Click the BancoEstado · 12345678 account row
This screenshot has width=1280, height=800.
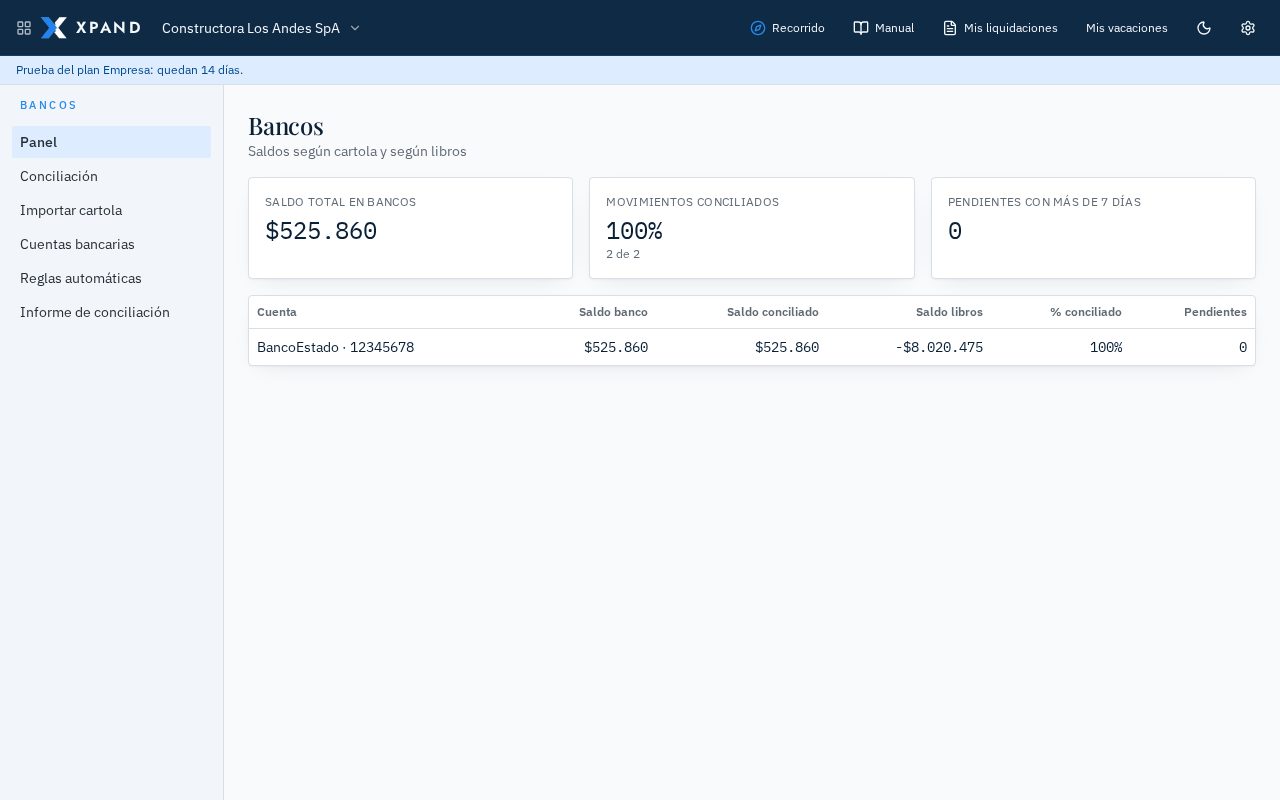click(x=752, y=347)
